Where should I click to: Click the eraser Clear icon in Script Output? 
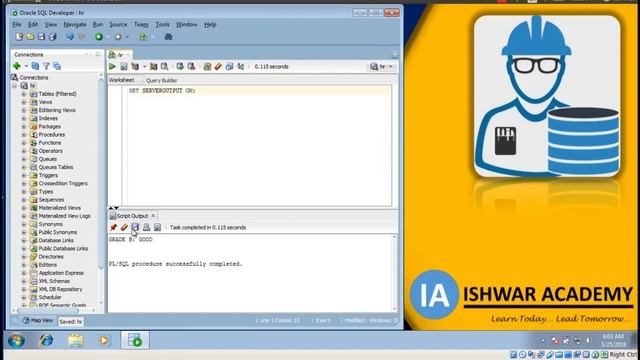point(124,227)
